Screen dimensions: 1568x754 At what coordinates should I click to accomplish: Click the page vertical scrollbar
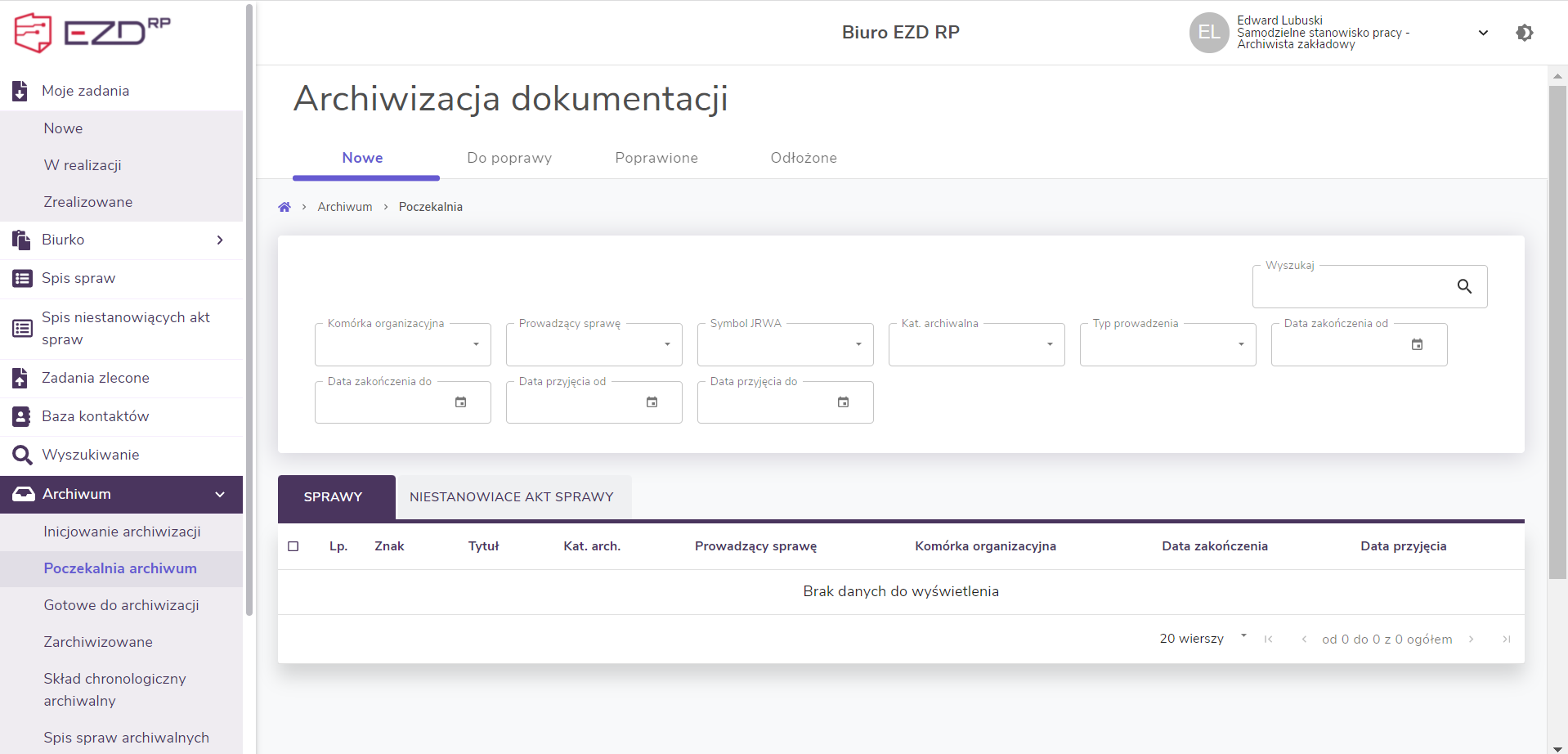click(x=1557, y=327)
